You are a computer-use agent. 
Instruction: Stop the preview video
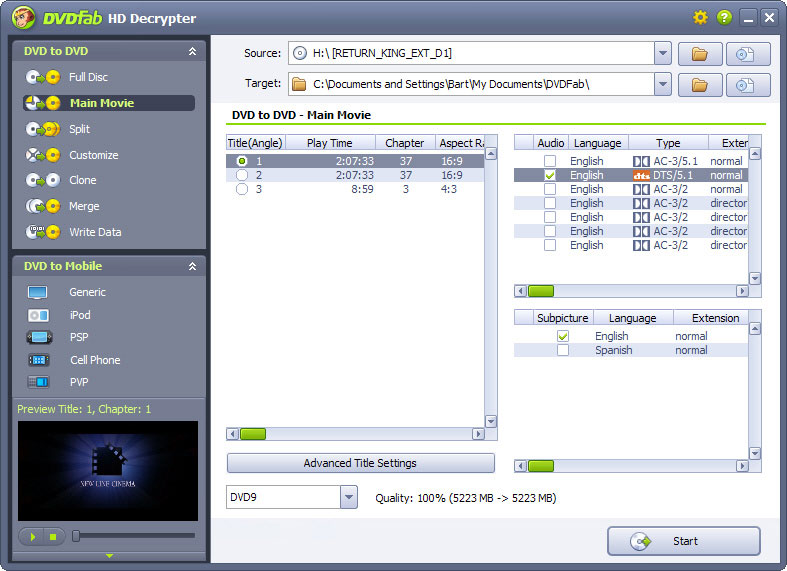[54, 537]
